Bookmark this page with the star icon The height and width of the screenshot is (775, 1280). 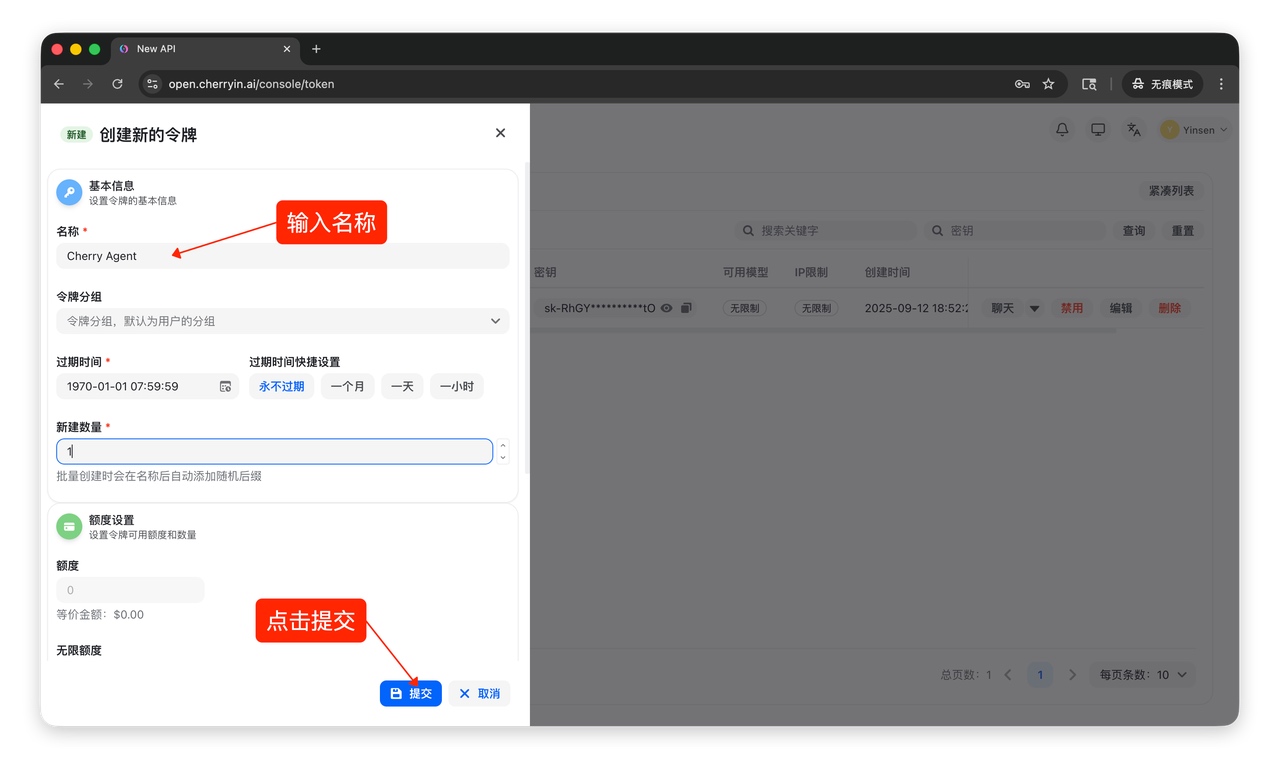coord(1048,84)
